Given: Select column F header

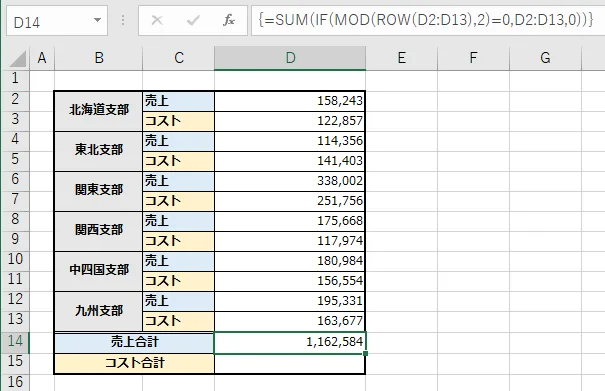Looking at the screenshot, I should click(x=473, y=58).
